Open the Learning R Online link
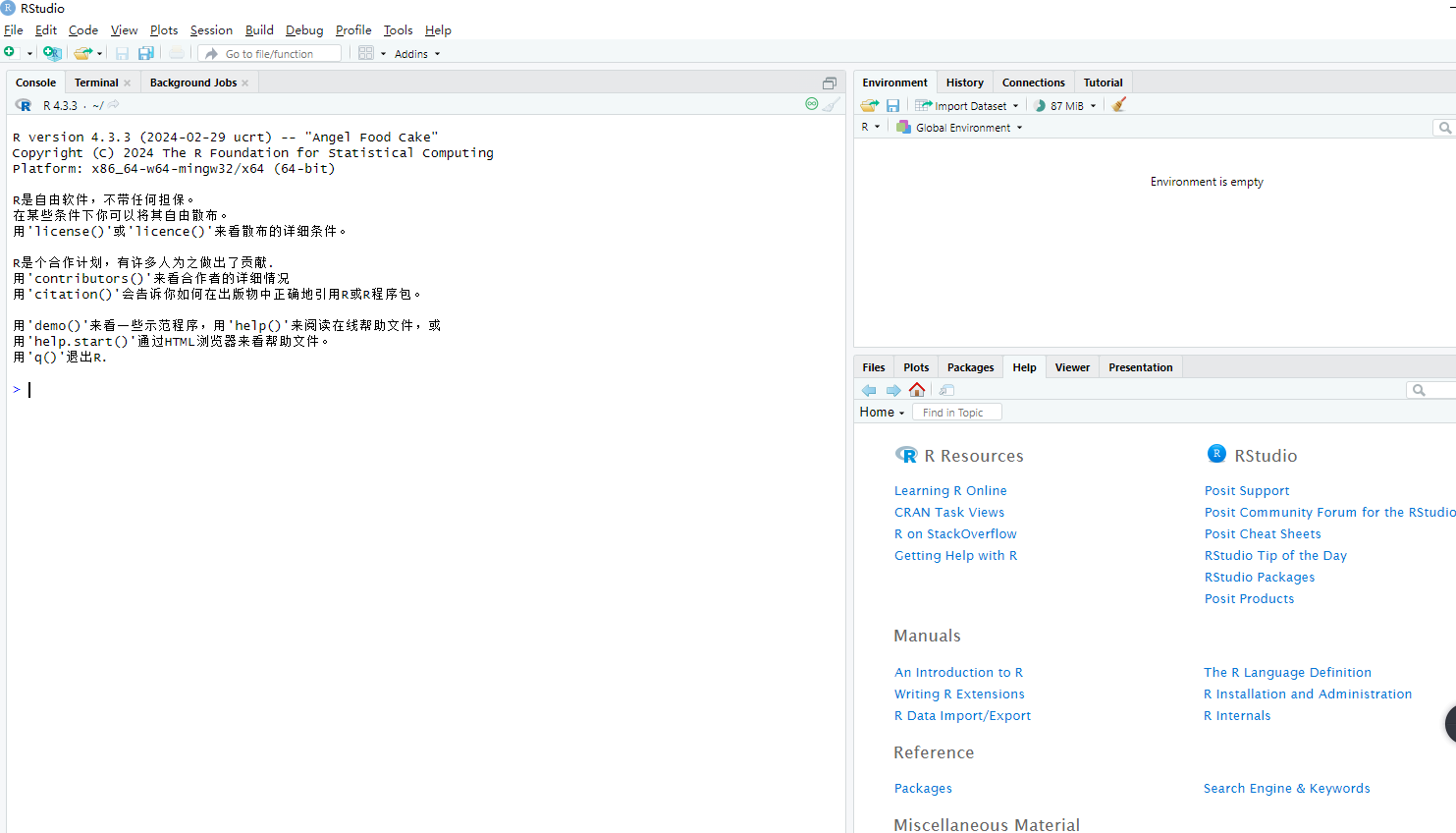Image resolution: width=1456 pixels, height=833 pixels. point(950,491)
